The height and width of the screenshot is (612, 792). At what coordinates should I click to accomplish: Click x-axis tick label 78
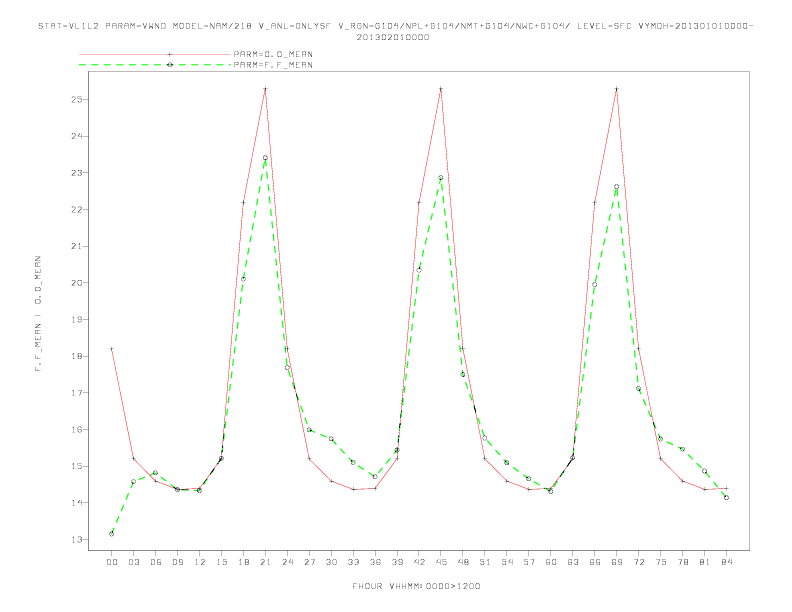point(683,562)
